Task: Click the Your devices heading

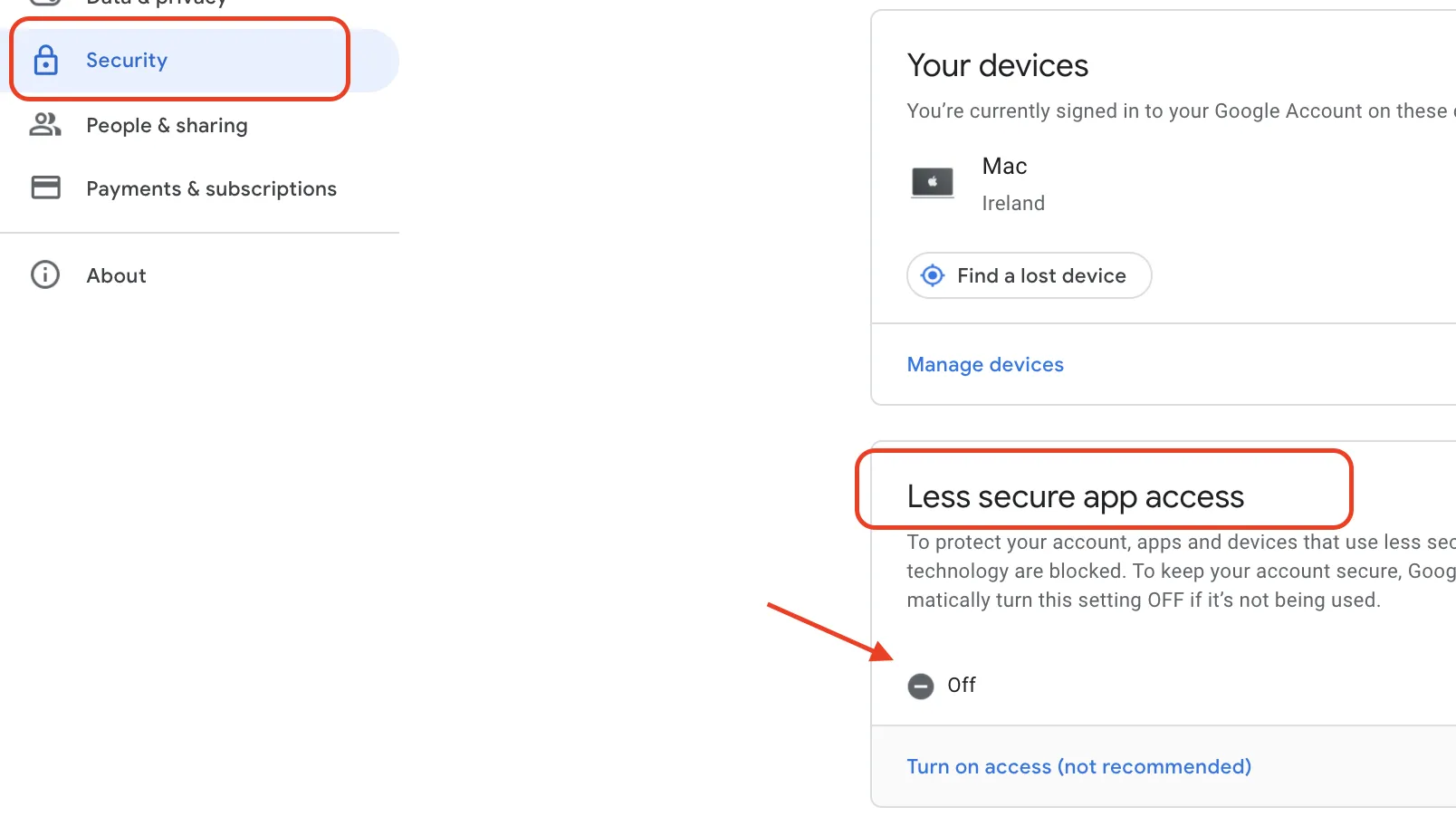Action: (998, 66)
